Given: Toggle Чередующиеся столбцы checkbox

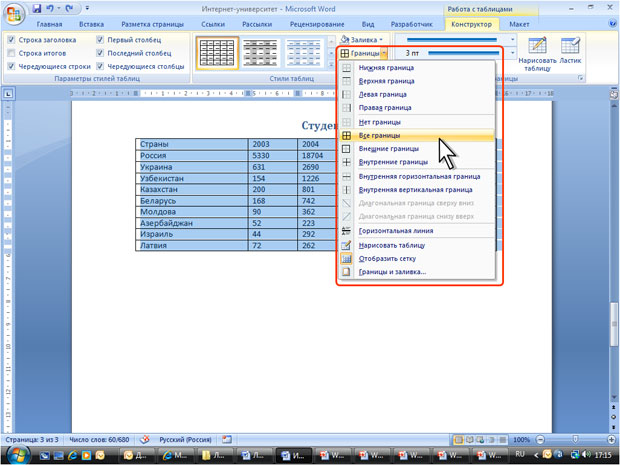Looking at the screenshot, I should [x=100, y=66].
